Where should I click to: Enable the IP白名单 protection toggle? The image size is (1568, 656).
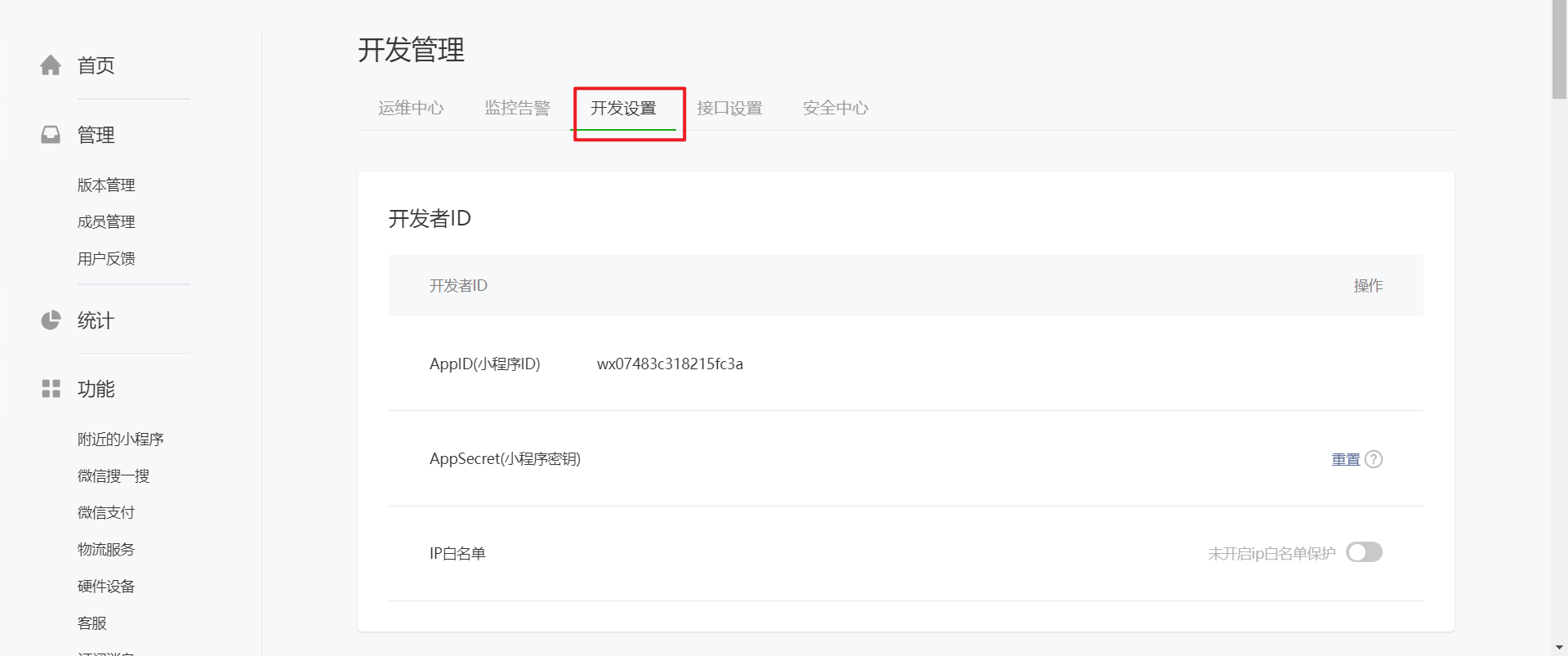pyautogui.click(x=1364, y=552)
